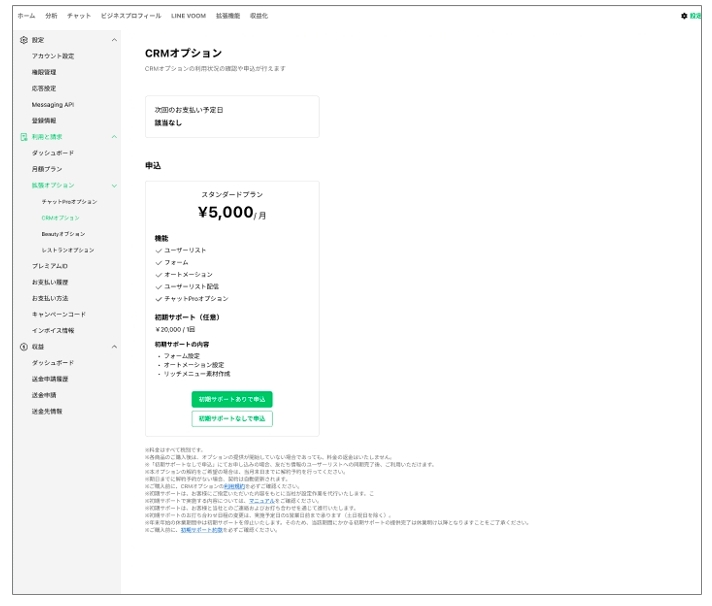Select 送金先情報 in the sidebar
Image resolution: width=712 pixels, height=606 pixels.
tap(47, 411)
